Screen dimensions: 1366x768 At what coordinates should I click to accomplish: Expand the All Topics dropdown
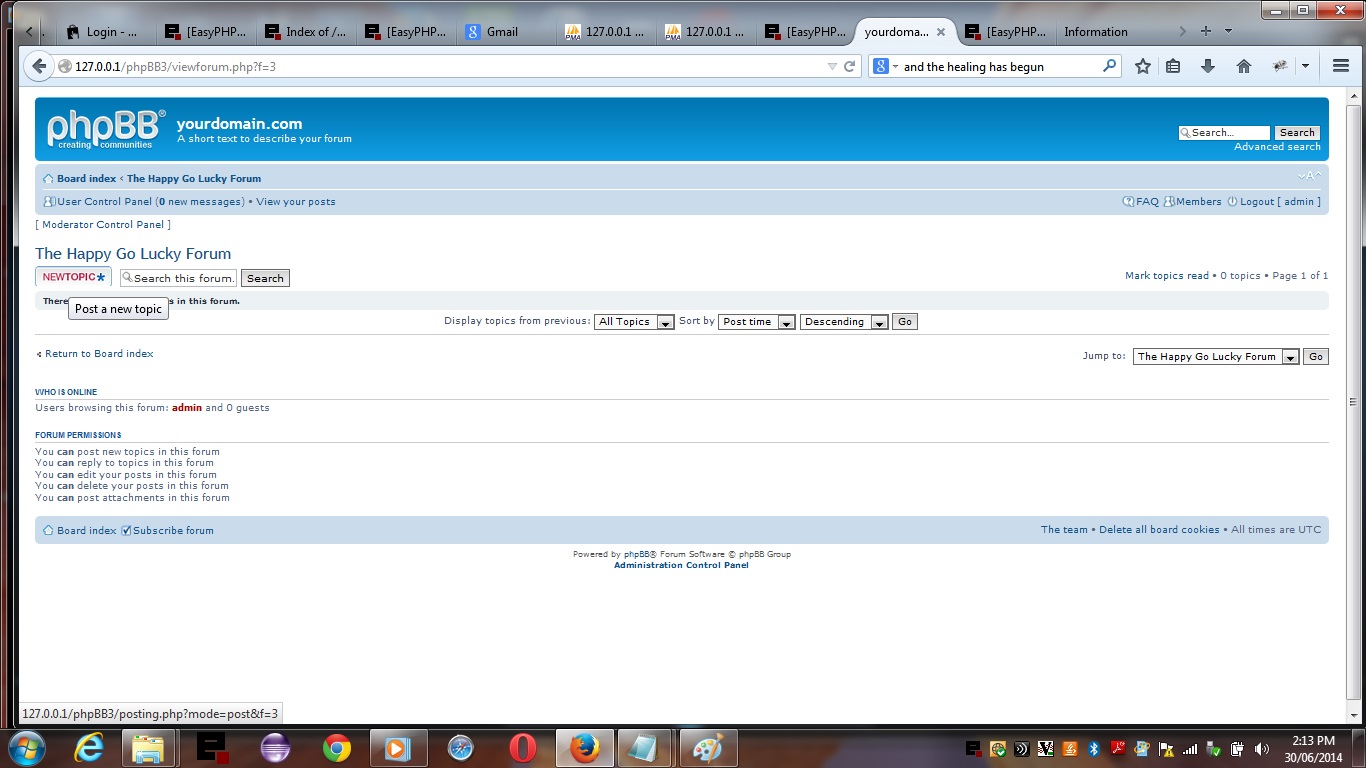click(634, 322)
